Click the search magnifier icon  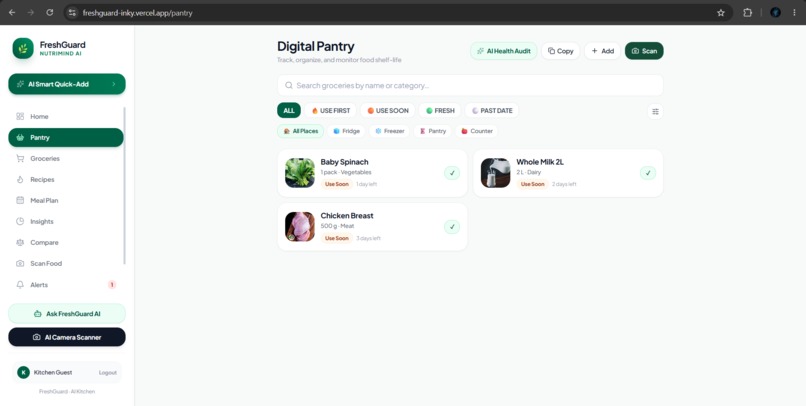pos(289,85)
